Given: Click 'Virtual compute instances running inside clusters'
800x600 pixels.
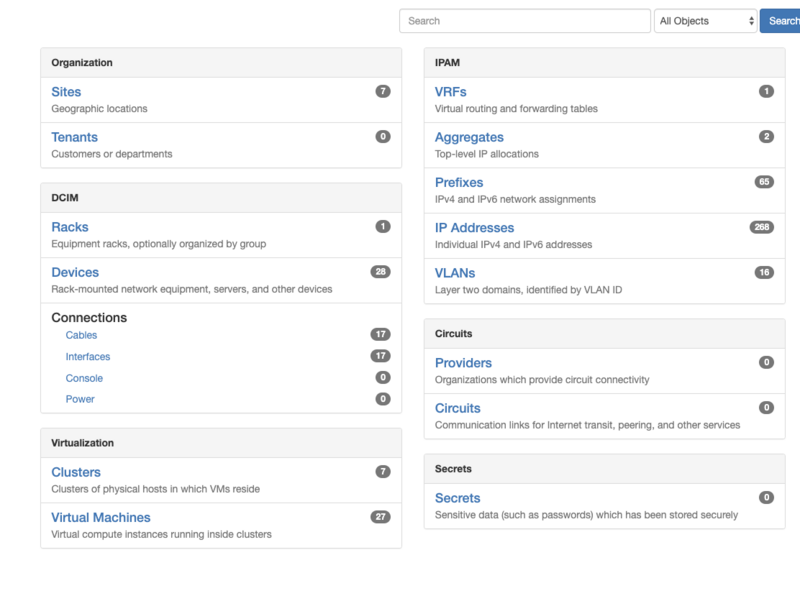Looking at the screenshot, I should tap(161, 535).
